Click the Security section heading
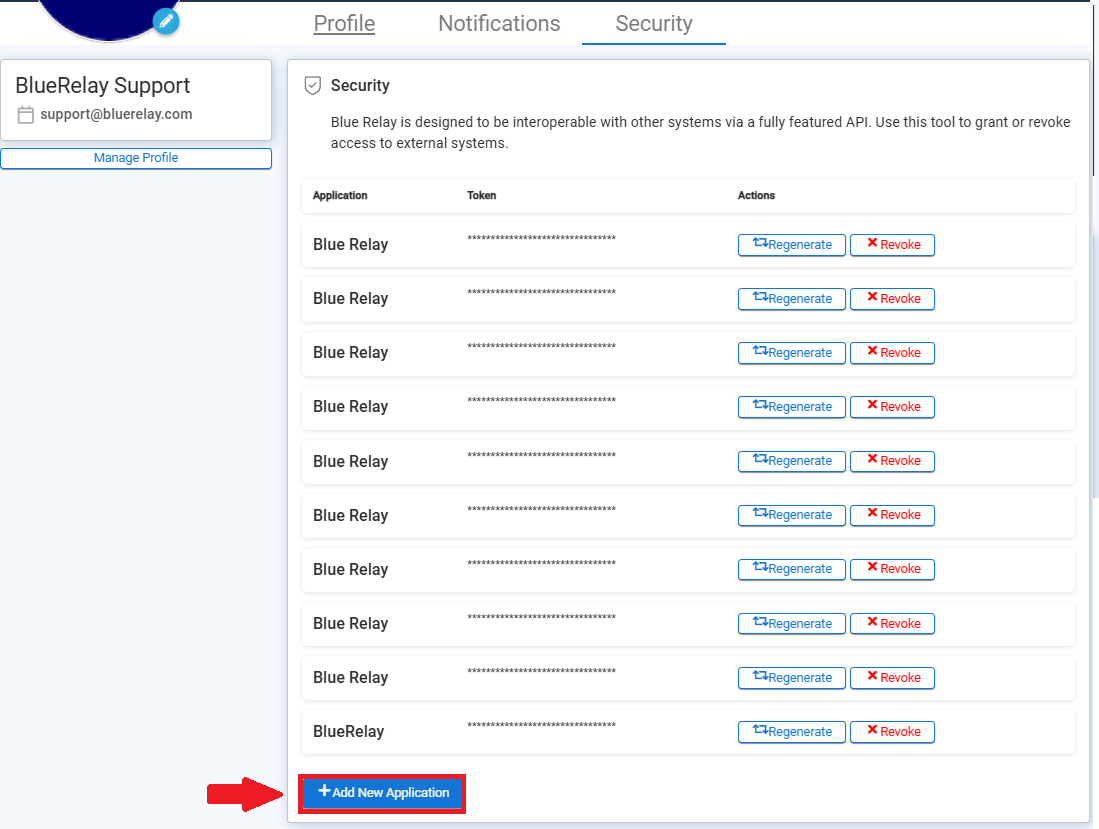Screen dimensions: 1099x829 pos(360,85)
